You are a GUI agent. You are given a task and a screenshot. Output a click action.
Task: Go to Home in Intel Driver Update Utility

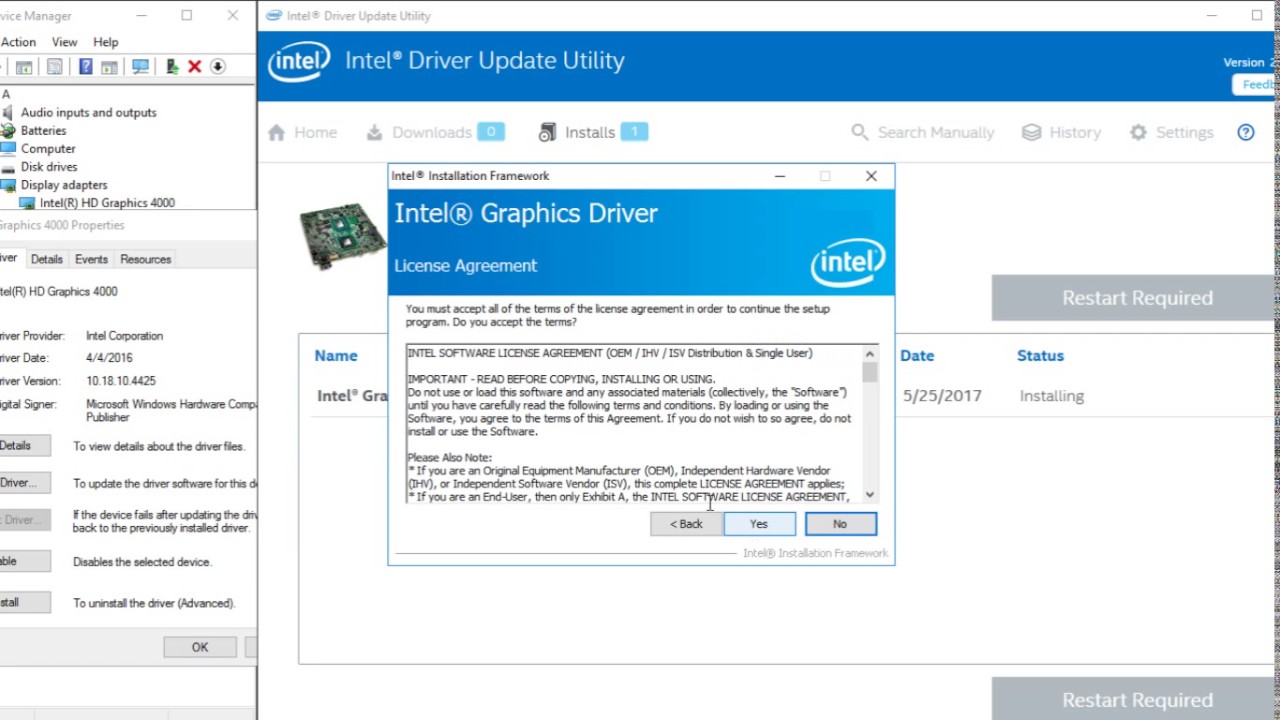pos(302,132)
